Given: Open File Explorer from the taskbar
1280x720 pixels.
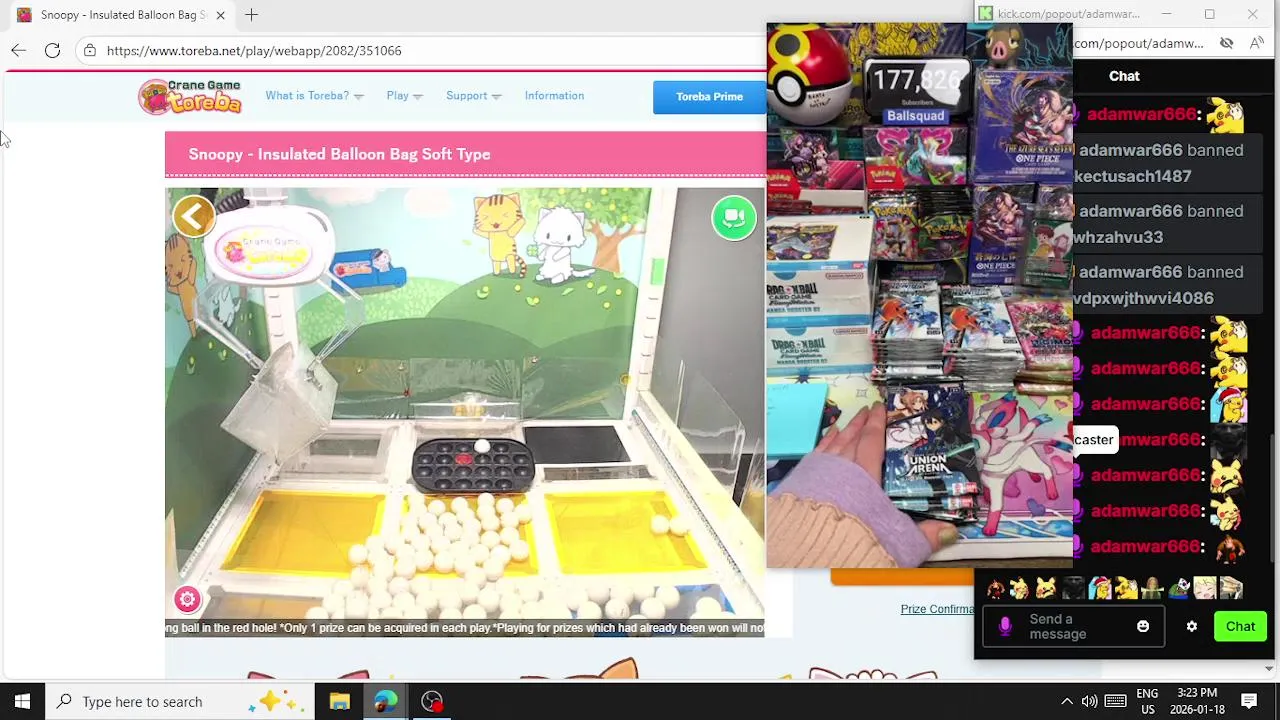Looking at the screenshot, I should coord(339,701).
